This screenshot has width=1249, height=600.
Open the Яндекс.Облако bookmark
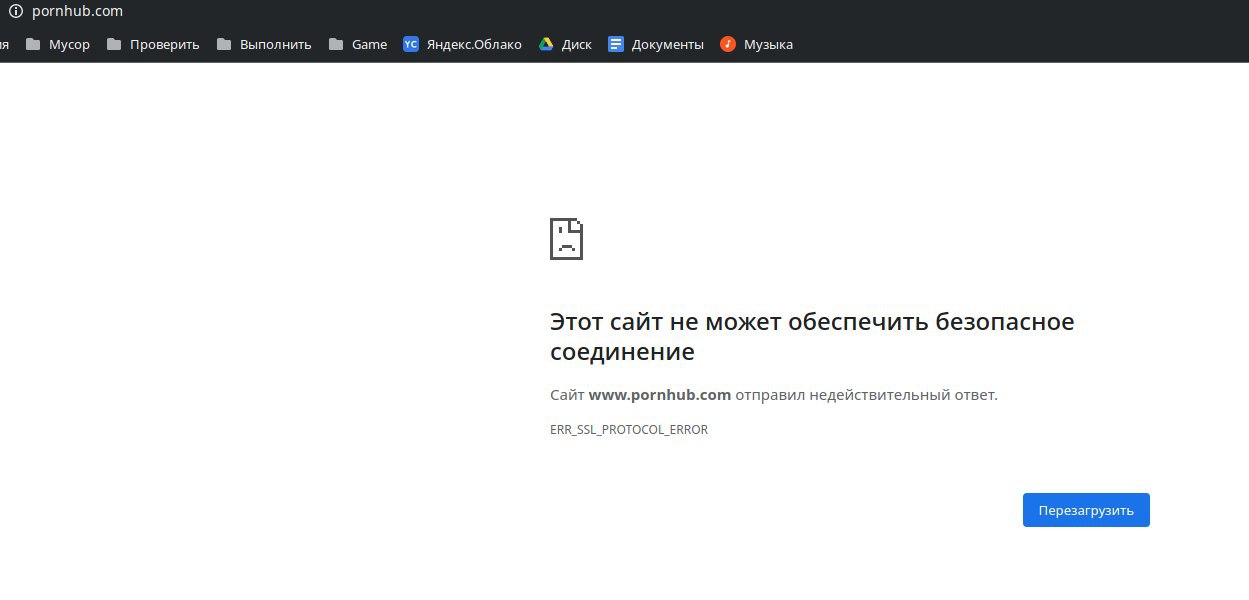coord(462,44)
